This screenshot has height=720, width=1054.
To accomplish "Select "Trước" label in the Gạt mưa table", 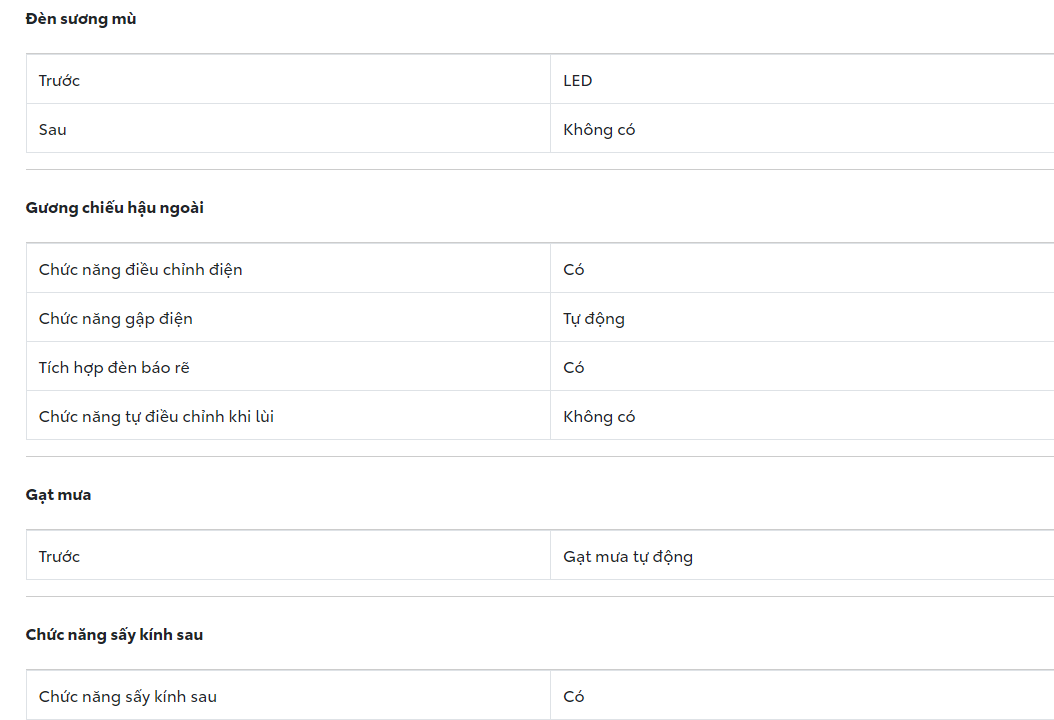I will tap(59, 556).
